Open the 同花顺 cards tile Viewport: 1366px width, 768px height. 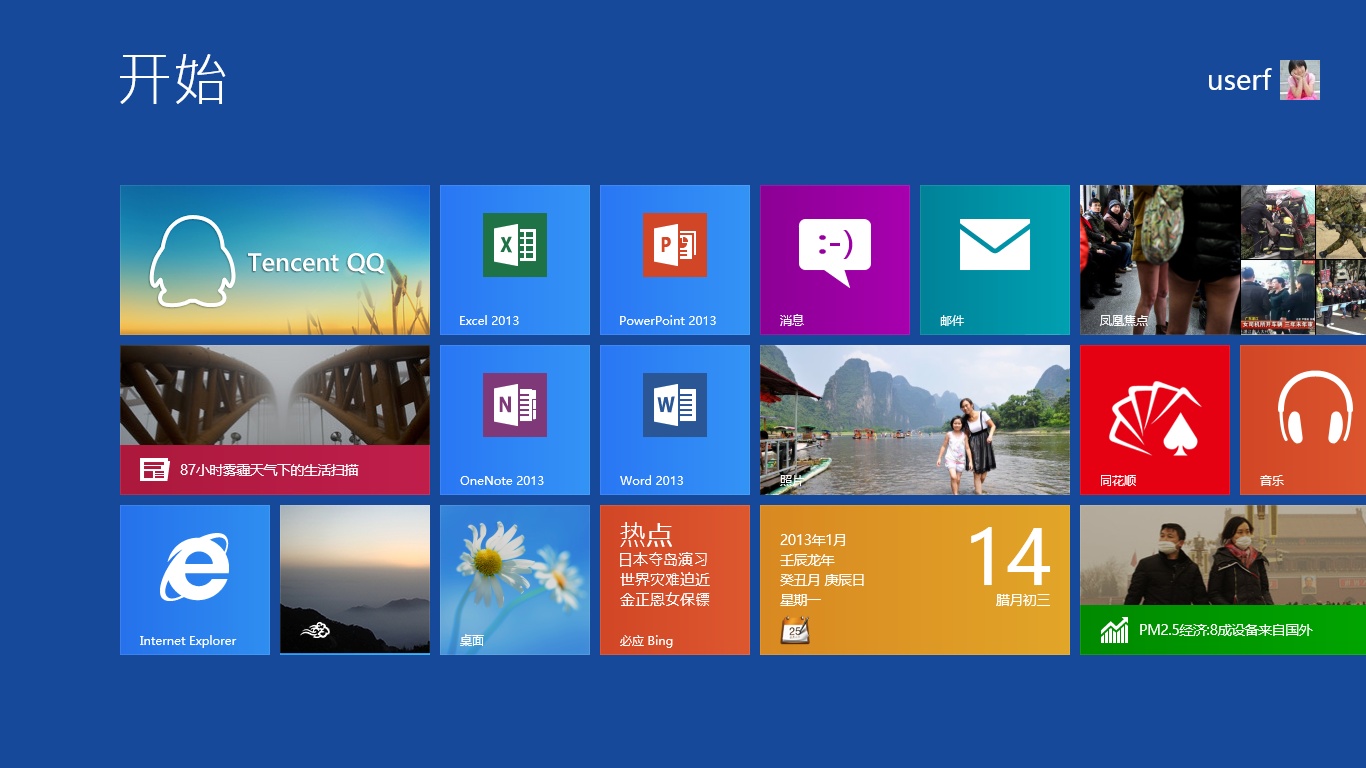coord(1155,420)
